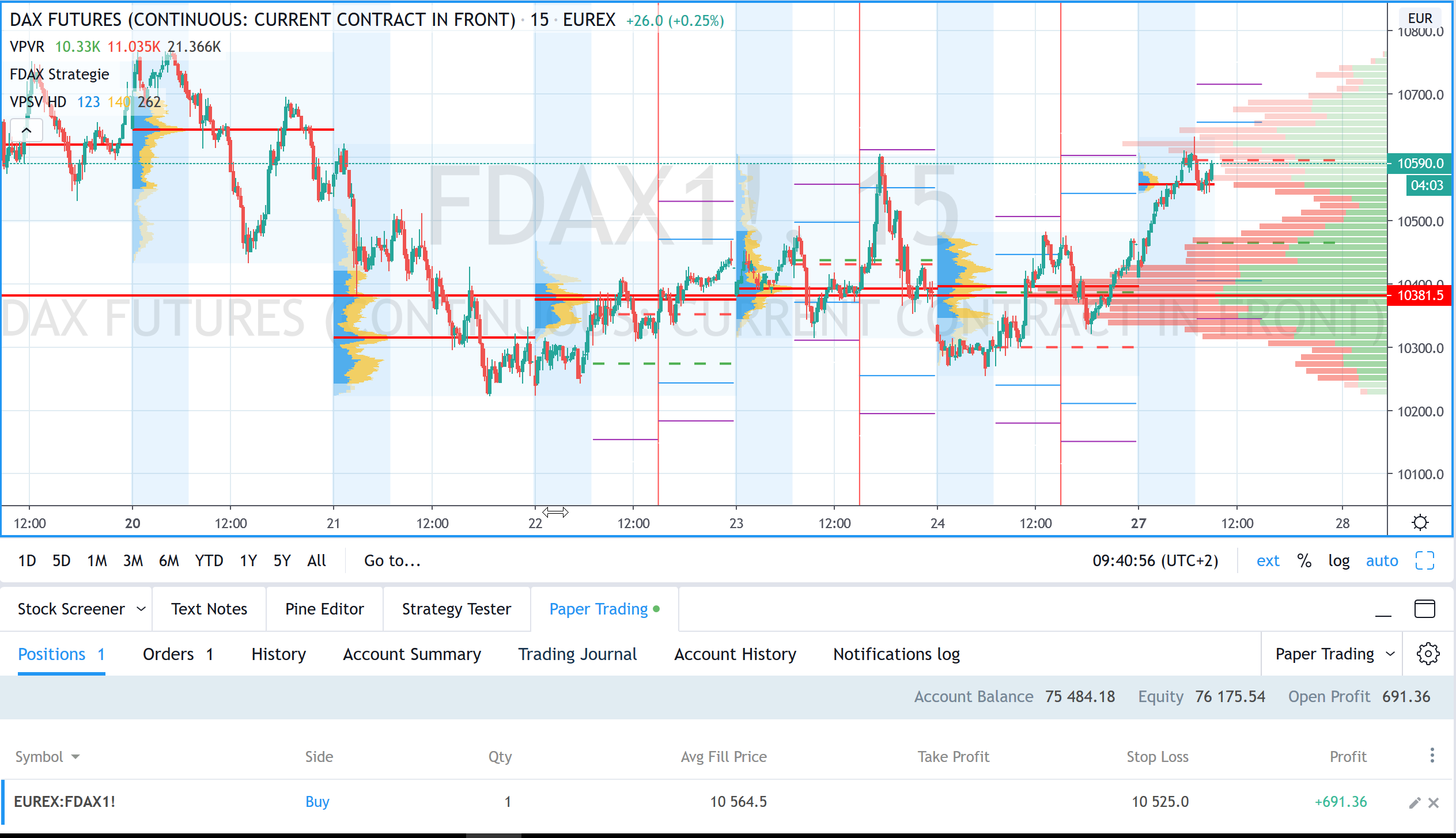This screenshot has width=1456, height=838.
Task: Open paper trading settings gear
Action: point(1428,654)
